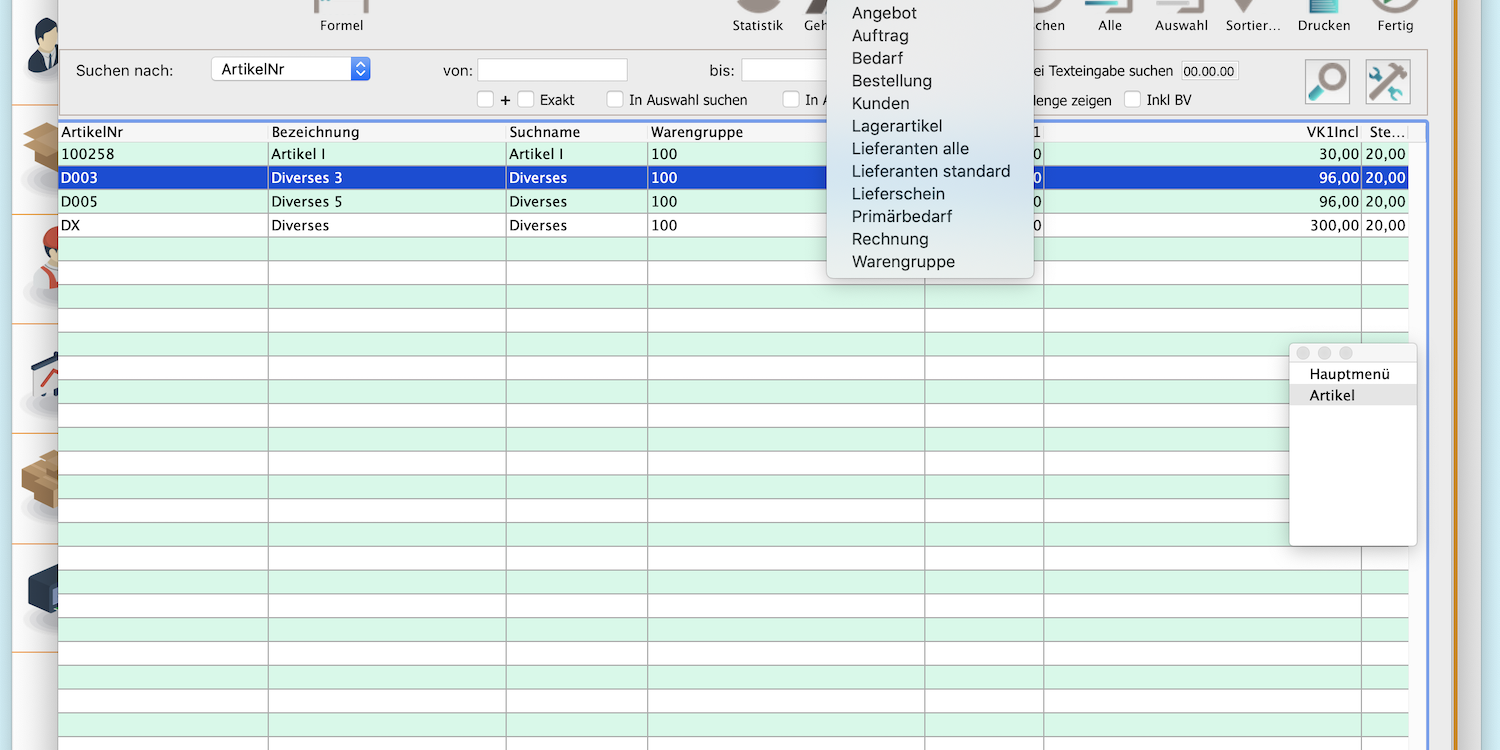
Task: Enable the Exakt checkbox
Action: [x=526, y=99]
